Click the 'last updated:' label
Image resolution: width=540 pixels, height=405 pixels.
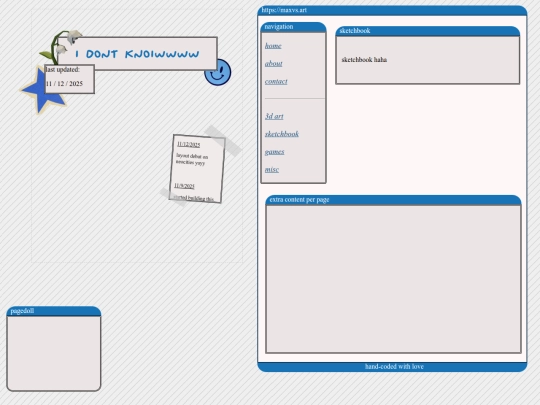[x=63, y=70]
